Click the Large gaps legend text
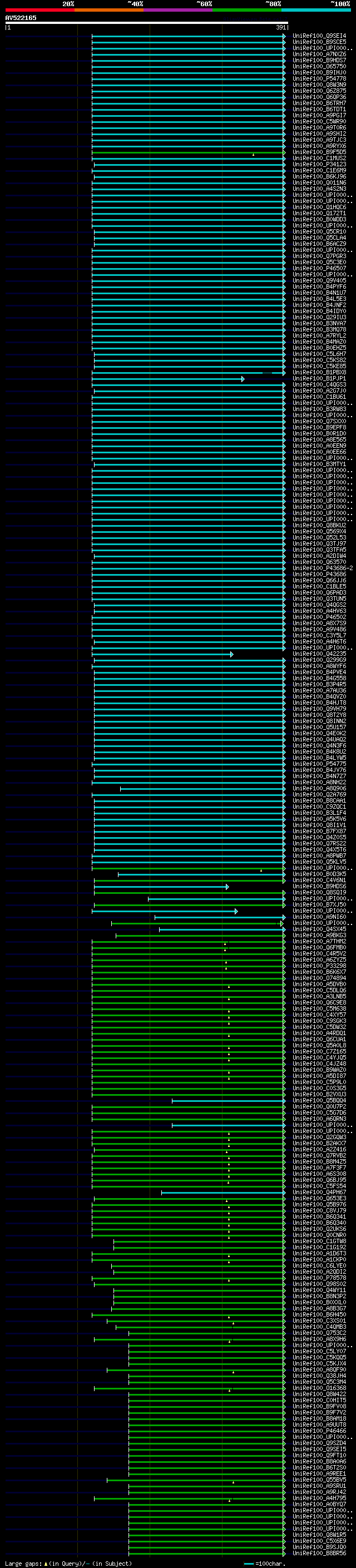 [68, 1564]
